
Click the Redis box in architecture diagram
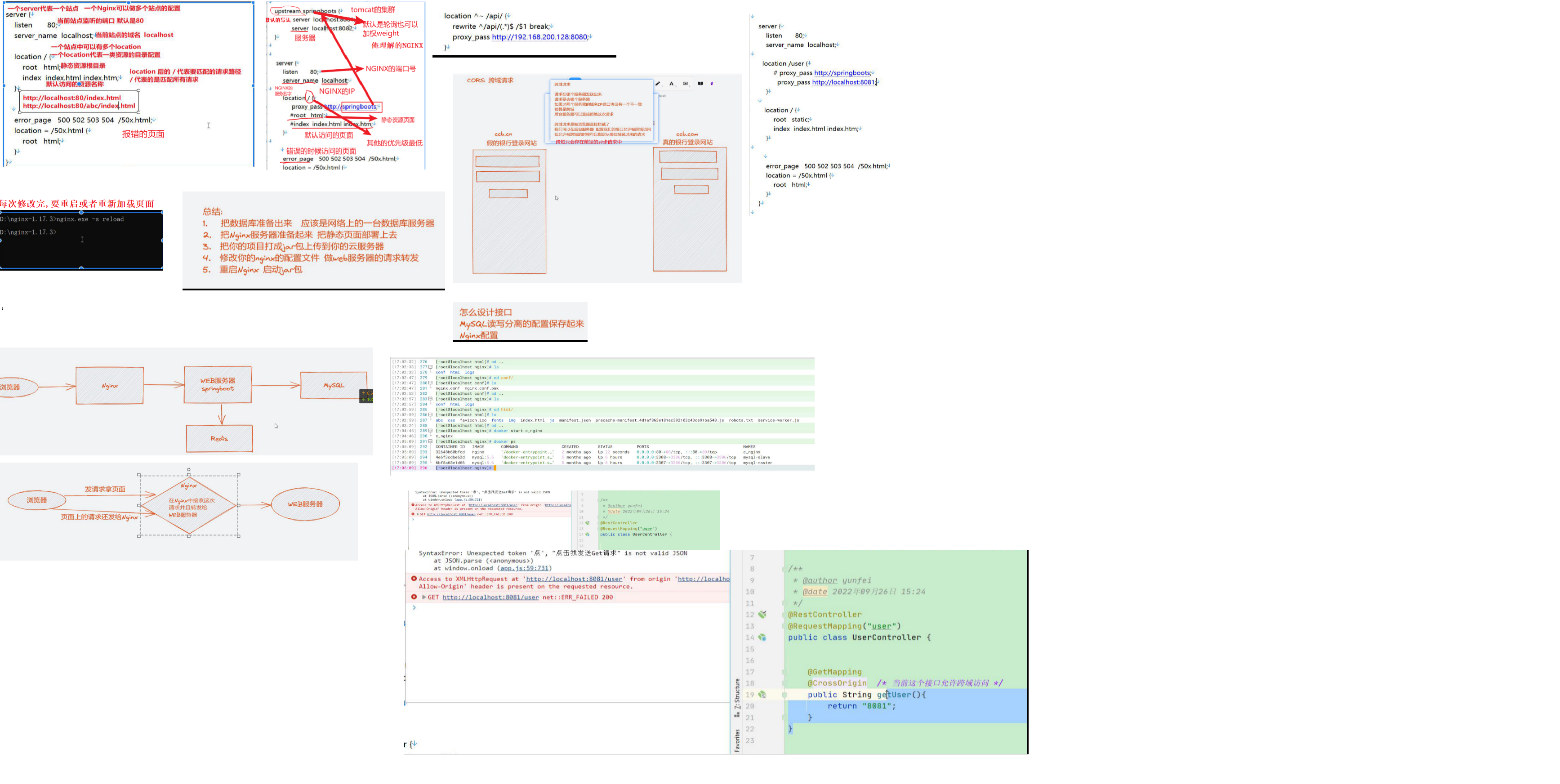click(x=219, y=438)
